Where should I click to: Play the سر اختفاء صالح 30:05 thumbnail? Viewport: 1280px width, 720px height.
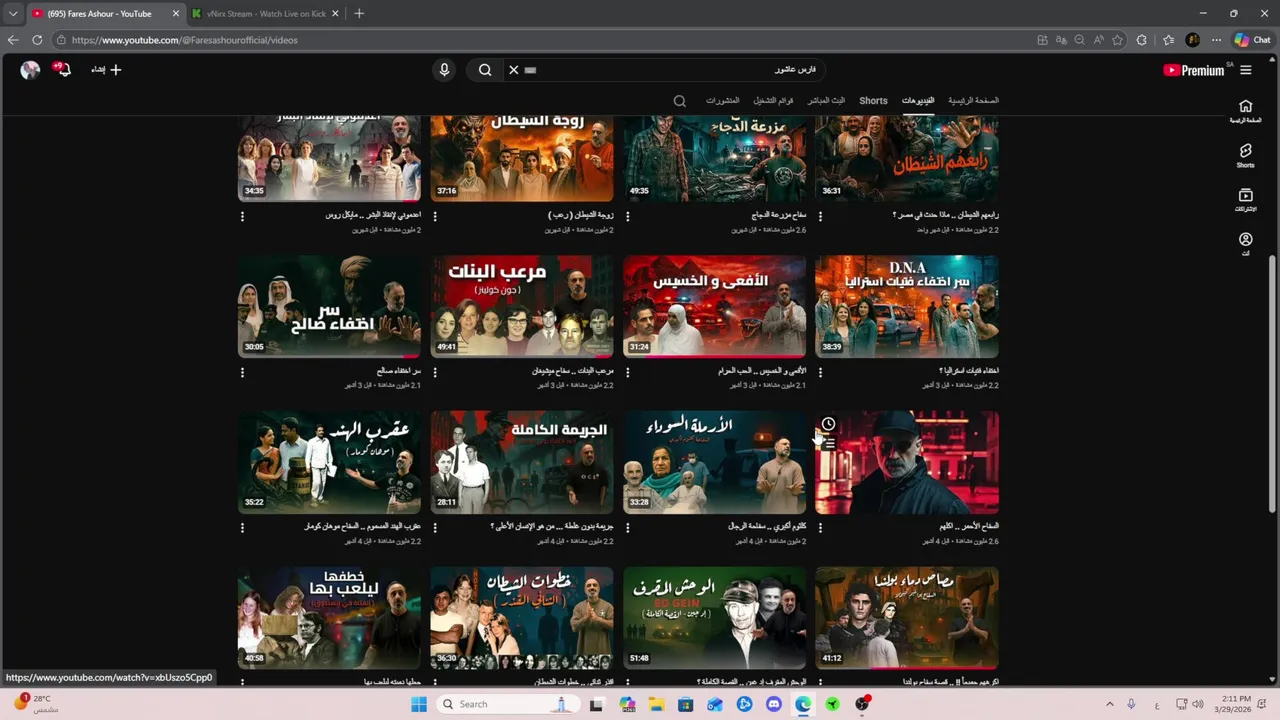coord(329,306)
